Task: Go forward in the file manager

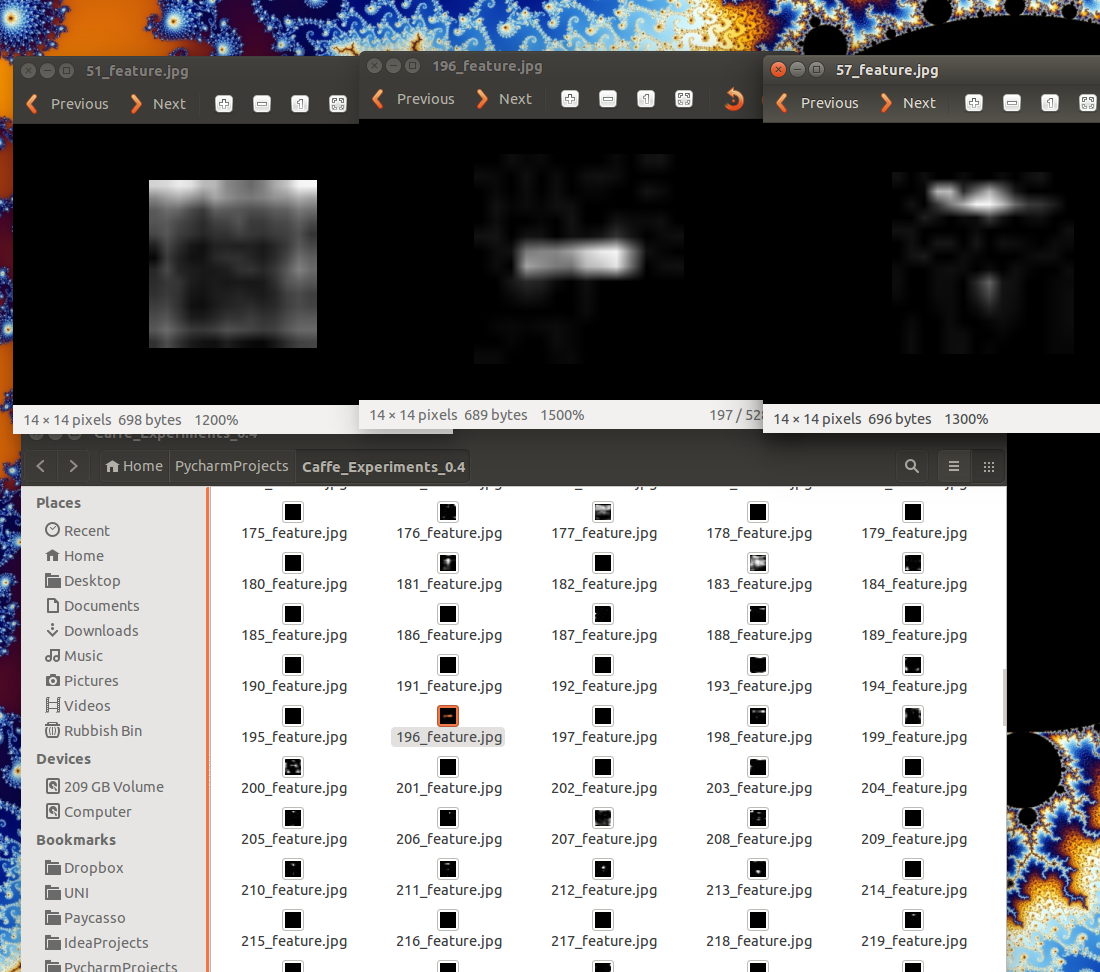Action: point(73,466)
